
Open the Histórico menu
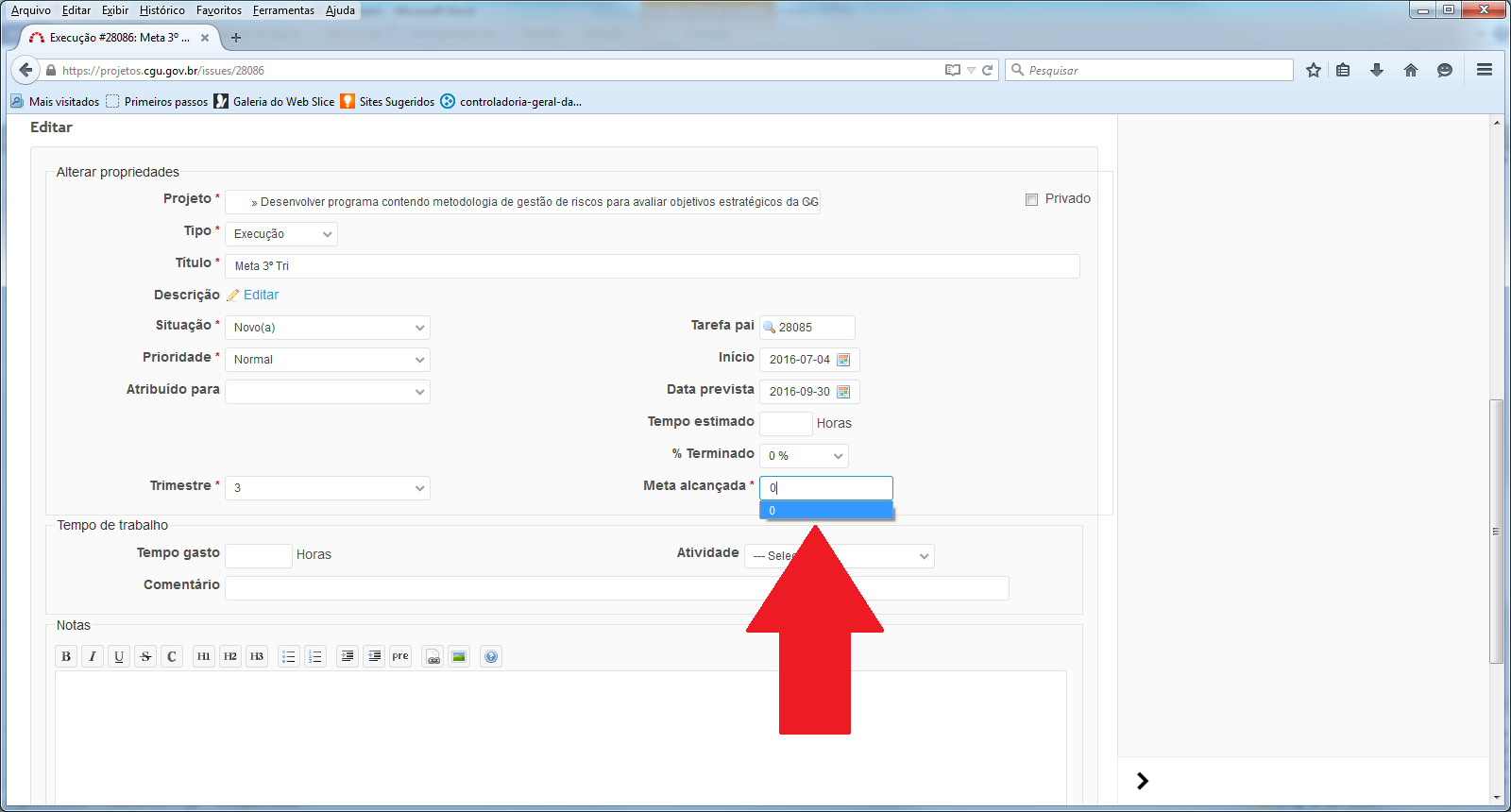tap(162, 10)
